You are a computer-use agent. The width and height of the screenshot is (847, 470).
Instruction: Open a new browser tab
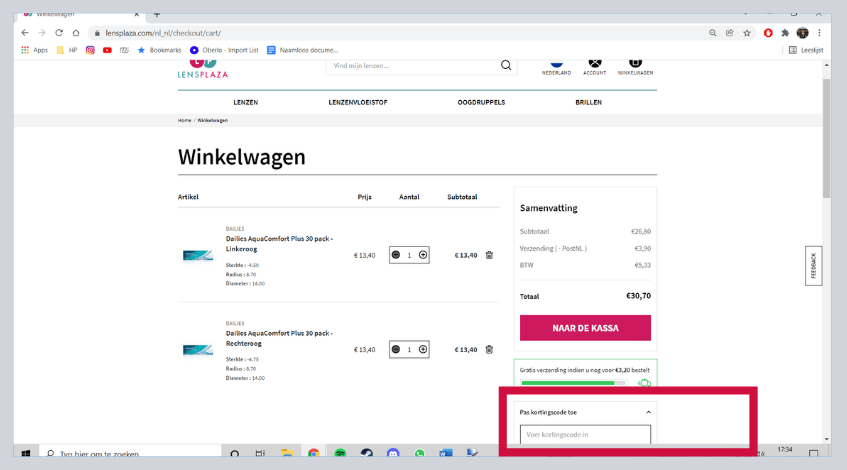(157, 15)
